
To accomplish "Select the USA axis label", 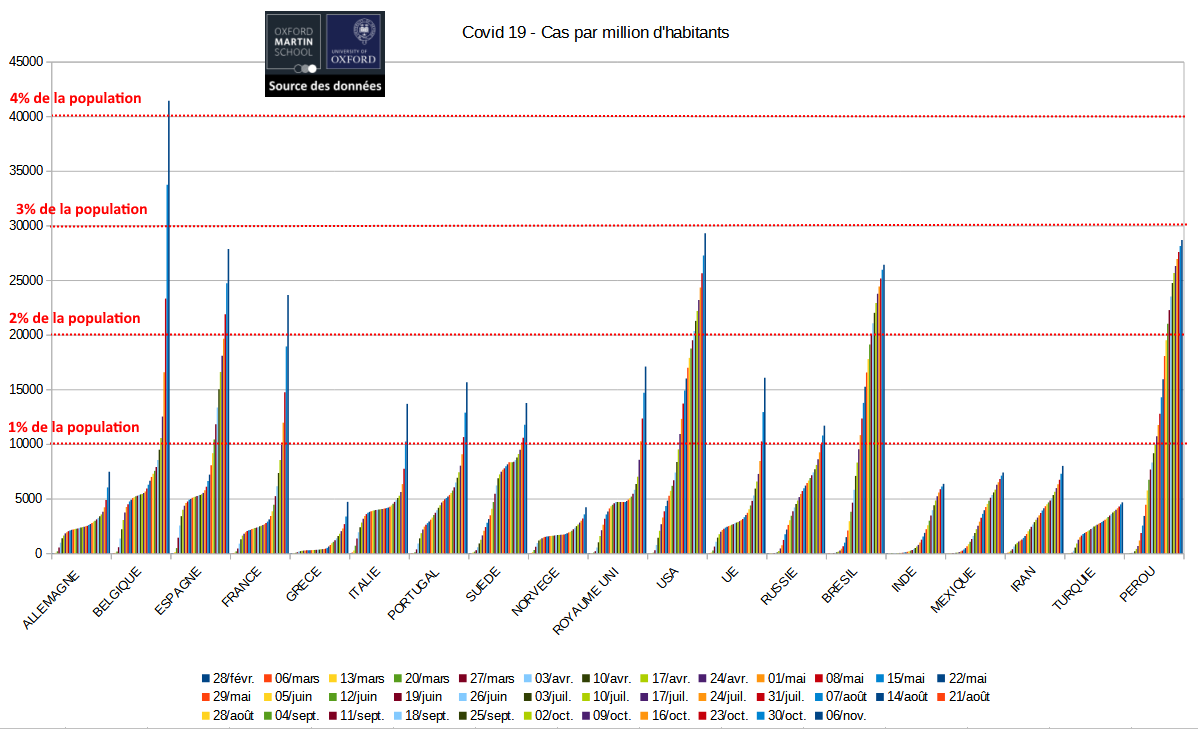I will point(664,578).
